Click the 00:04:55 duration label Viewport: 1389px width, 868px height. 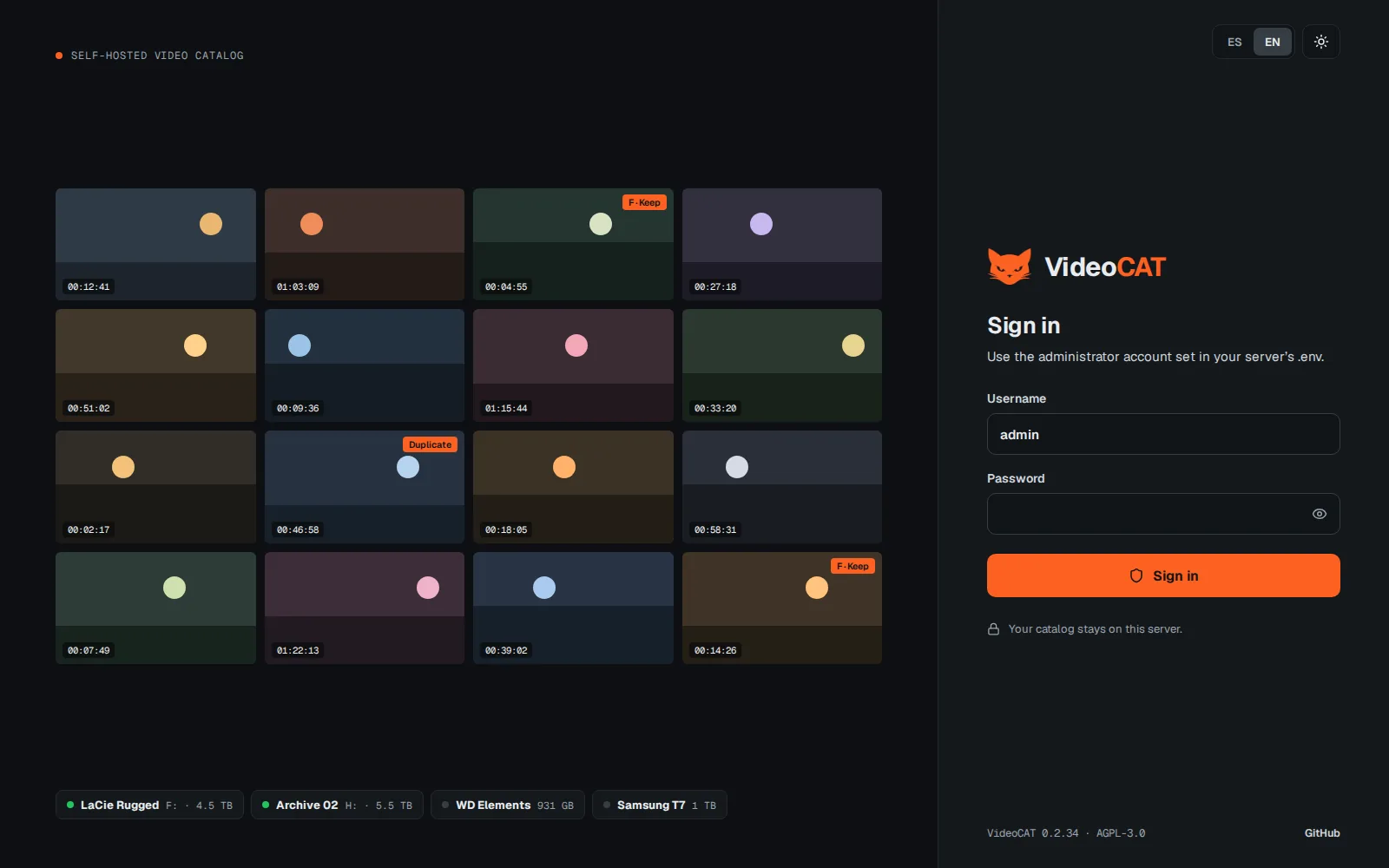[506, 286]
